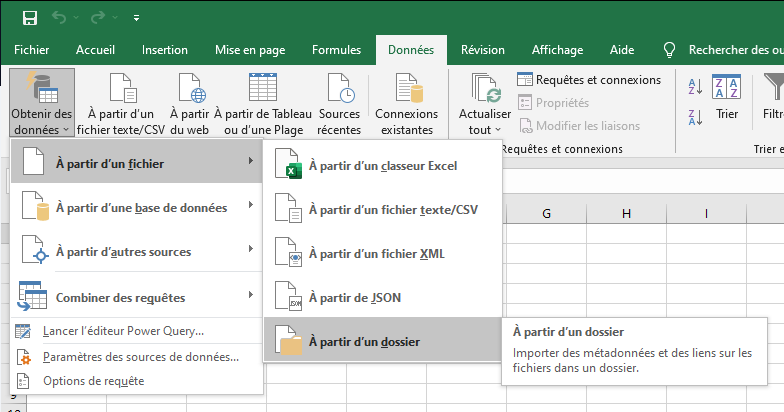This screenshot has height=412, width=784.
Task: Select the Données tab
Action: tap(411, 50)
